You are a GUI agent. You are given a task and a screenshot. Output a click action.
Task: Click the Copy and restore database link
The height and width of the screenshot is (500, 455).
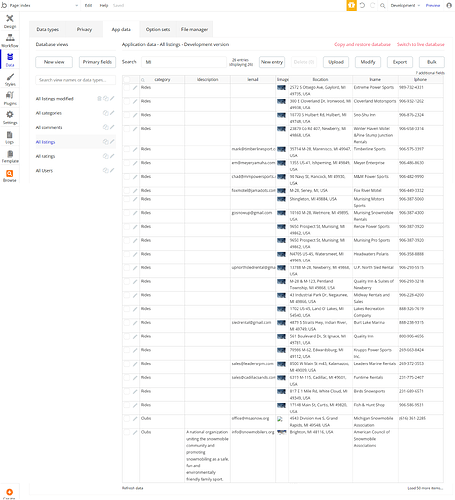click(362, 44)
